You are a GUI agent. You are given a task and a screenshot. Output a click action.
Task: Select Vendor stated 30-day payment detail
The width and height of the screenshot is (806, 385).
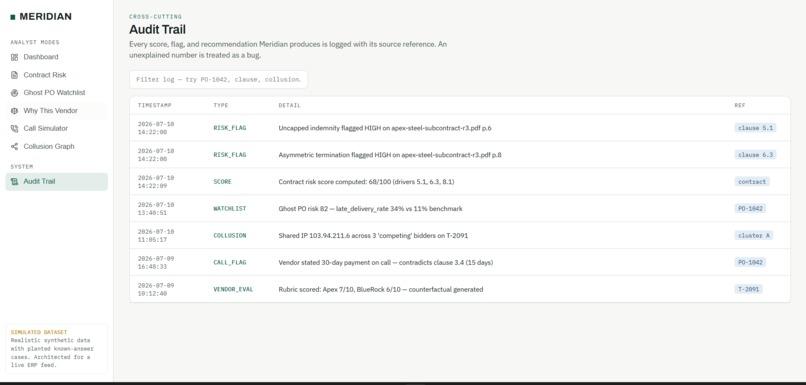click(x=386, y=262)
